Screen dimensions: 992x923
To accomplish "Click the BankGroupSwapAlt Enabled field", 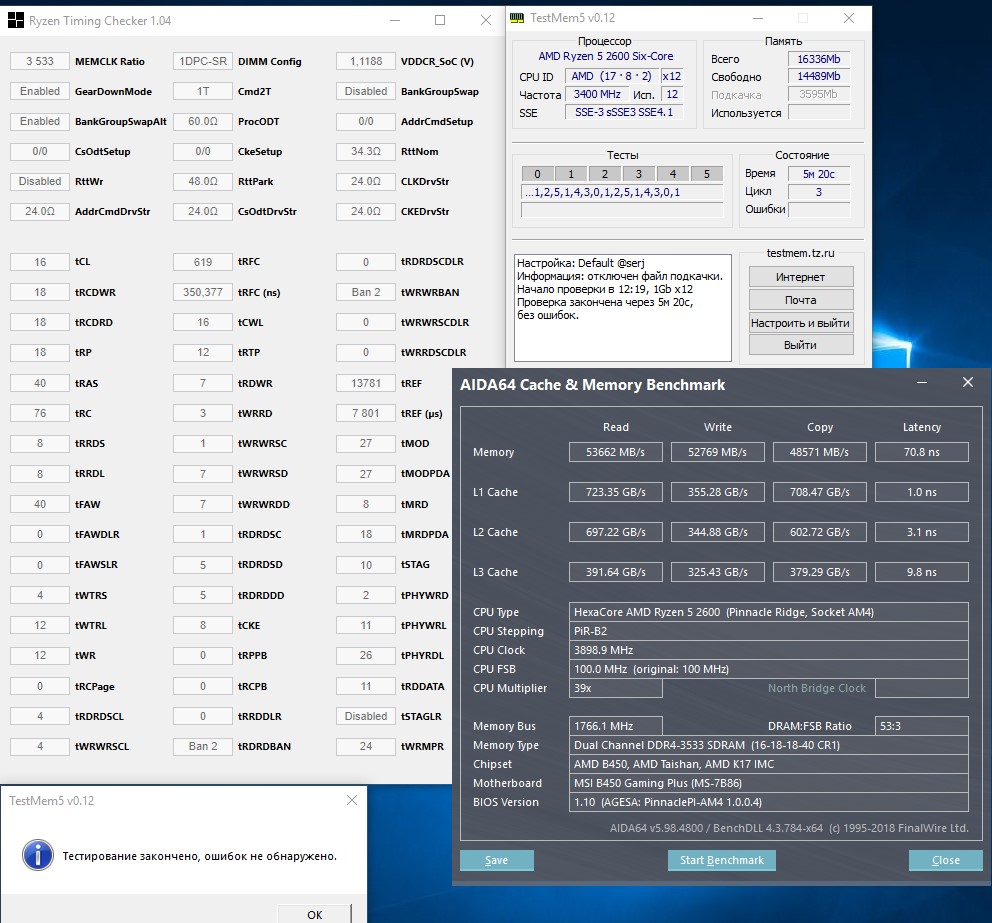I will tap(40, 121).
